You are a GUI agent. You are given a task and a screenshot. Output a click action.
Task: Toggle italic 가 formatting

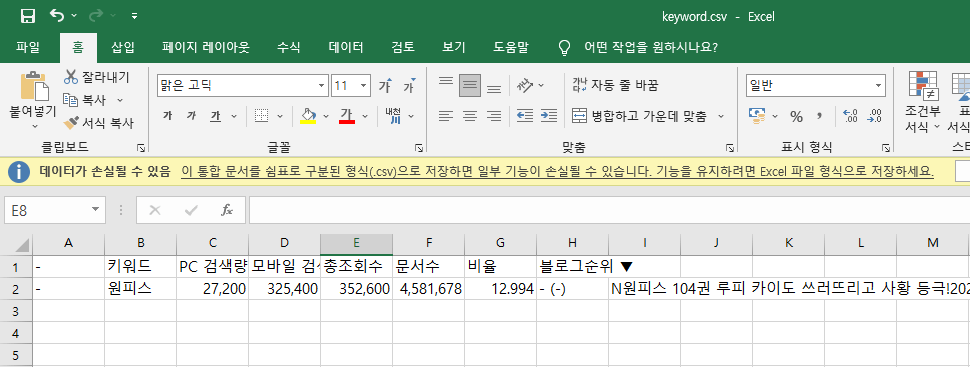[191, 116]
